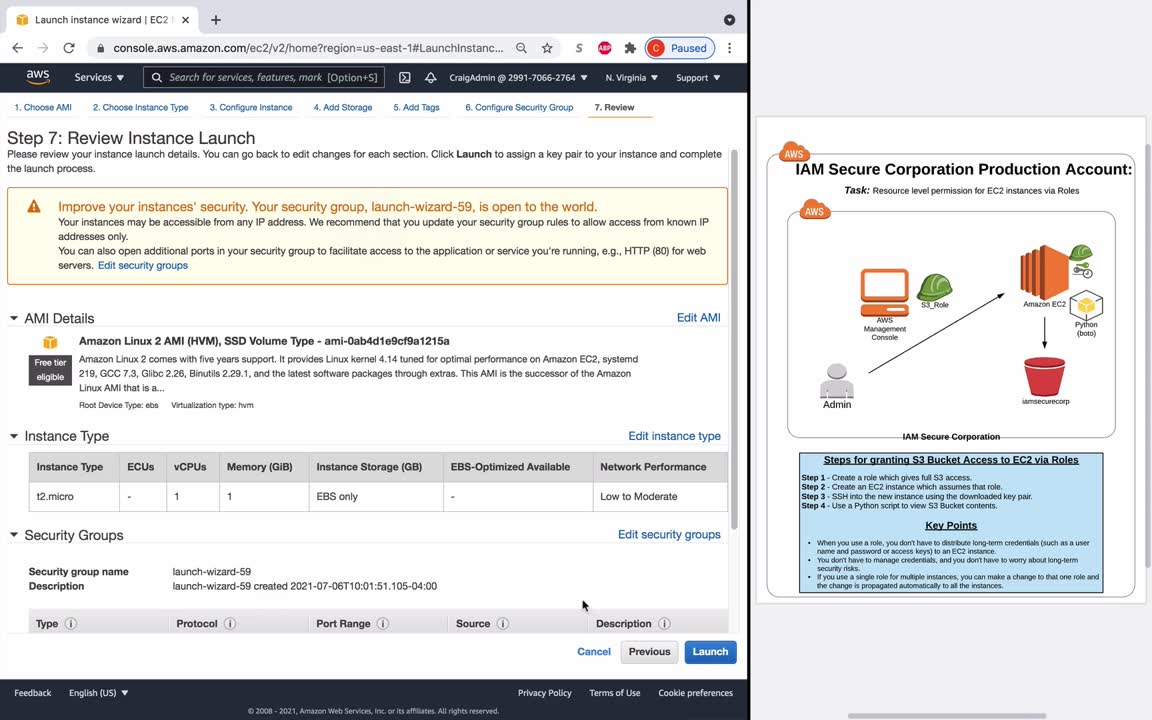The height and width of the screenshot is (720, 1152).
Task: Open Privacy Policy link
Action: coord(544,693)
